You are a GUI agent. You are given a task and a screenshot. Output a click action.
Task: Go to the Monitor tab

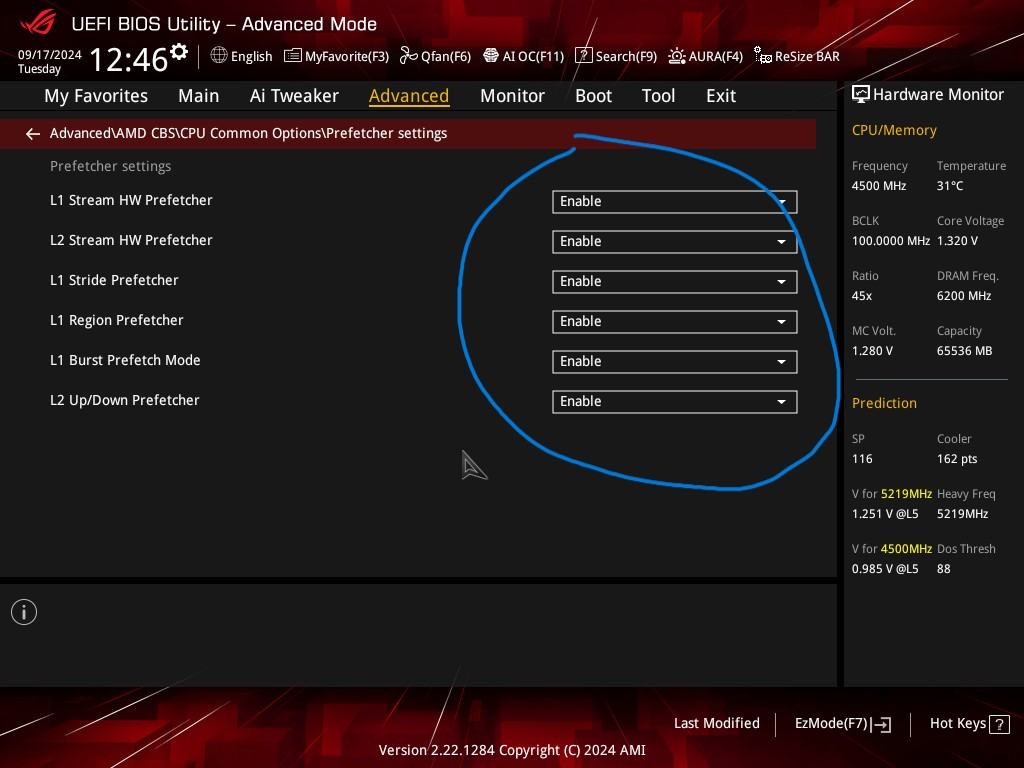coord(512,96)
